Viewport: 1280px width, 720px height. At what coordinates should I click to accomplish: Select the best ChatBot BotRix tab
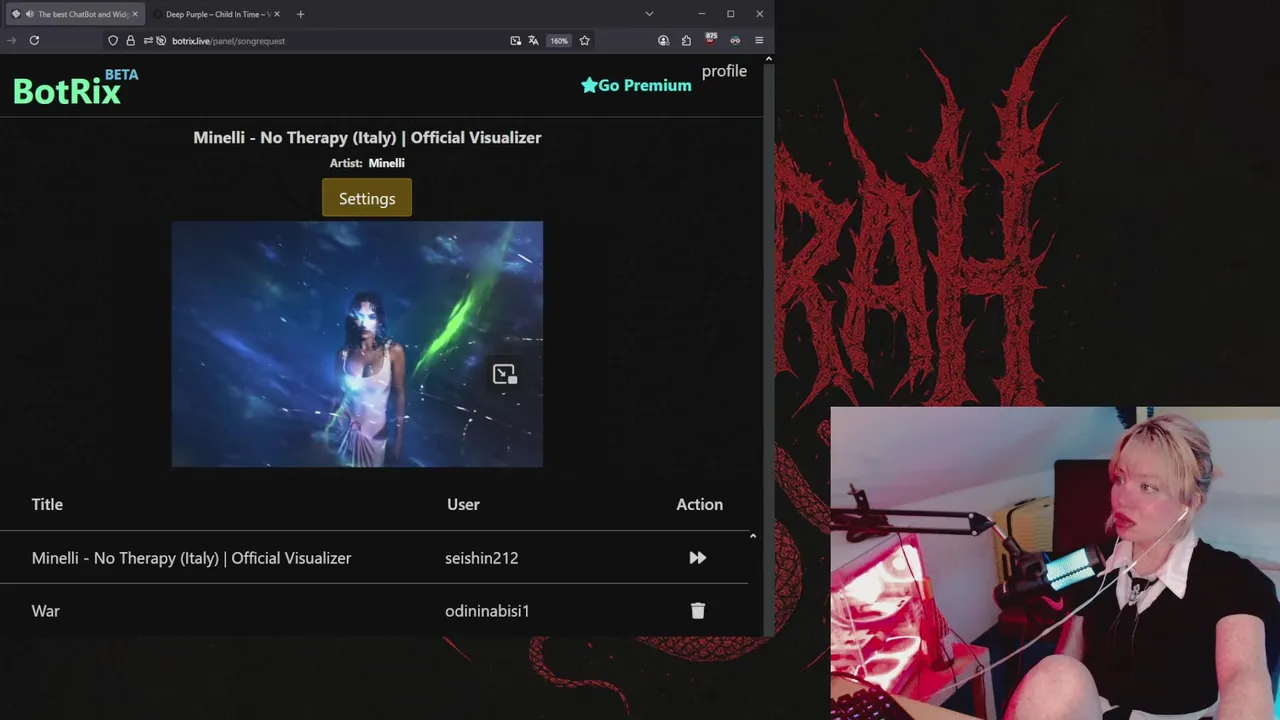tap(75, 14)
